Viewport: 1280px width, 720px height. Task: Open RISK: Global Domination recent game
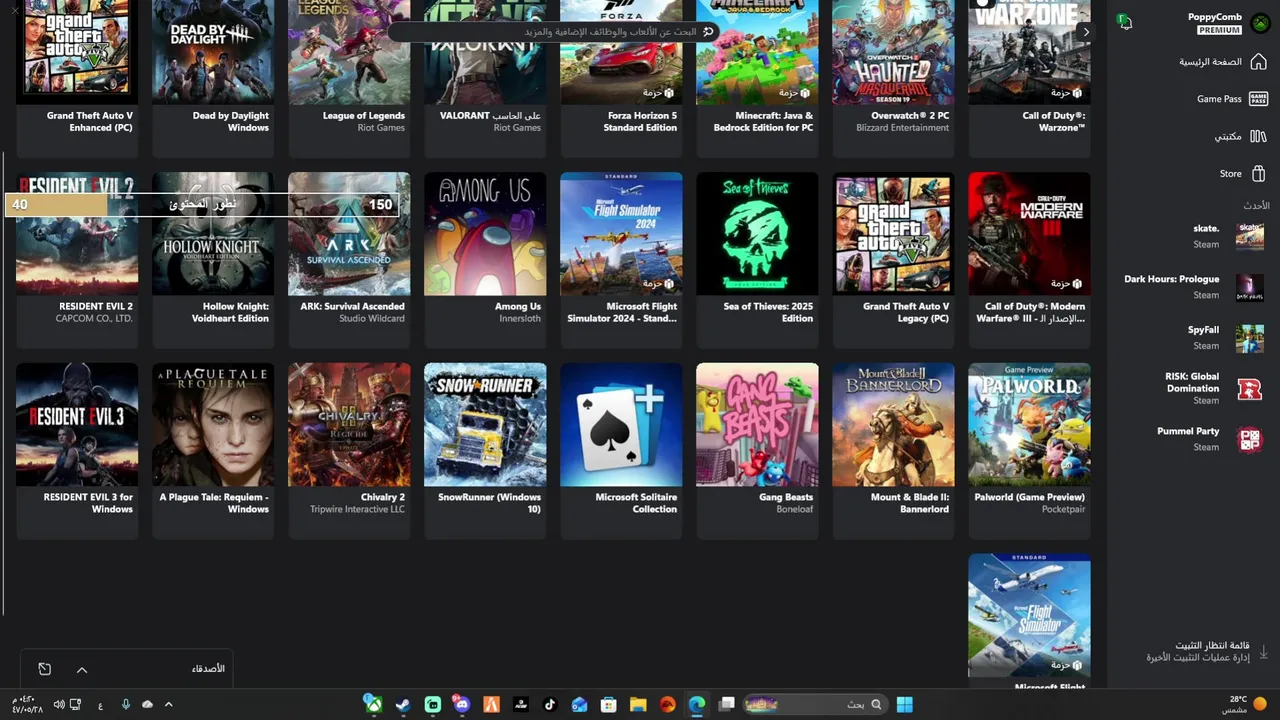(x=1213, y=388)
